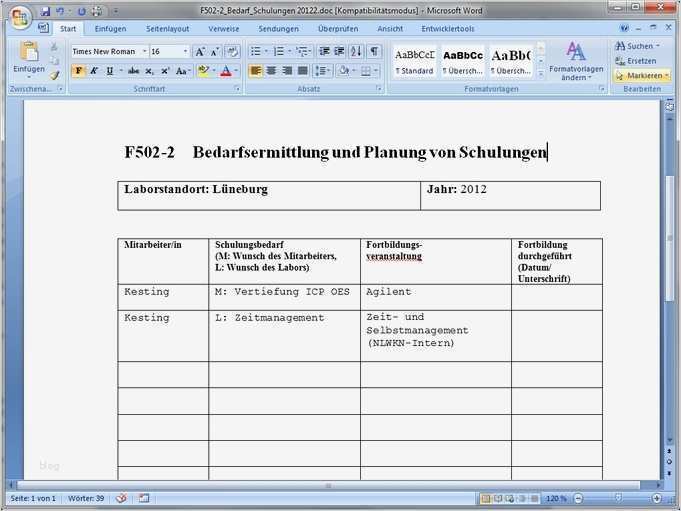Apply the first Übersch... heading style
Image resolution: width=681 pixels, height=511 pixels.
[463, 62]
